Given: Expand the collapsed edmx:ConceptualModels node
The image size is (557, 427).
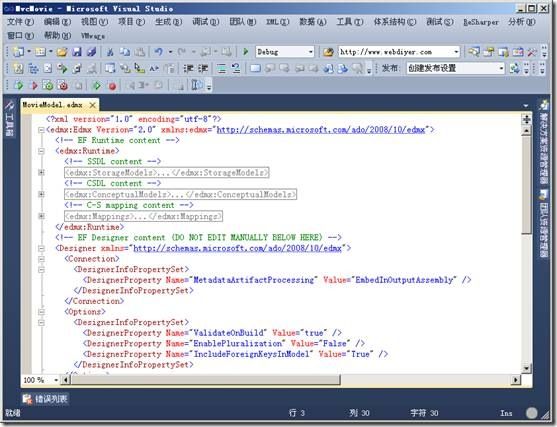Looking at the screenshot, I should coord(41,194).
